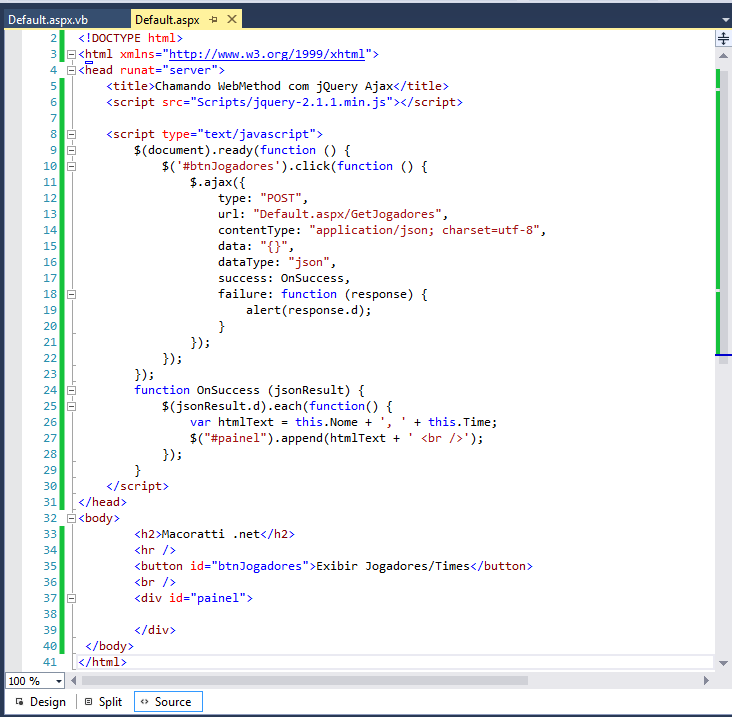This screenshot has width=732, height=717.
Task: Collapse the script block on line 8
Action: 71,134
